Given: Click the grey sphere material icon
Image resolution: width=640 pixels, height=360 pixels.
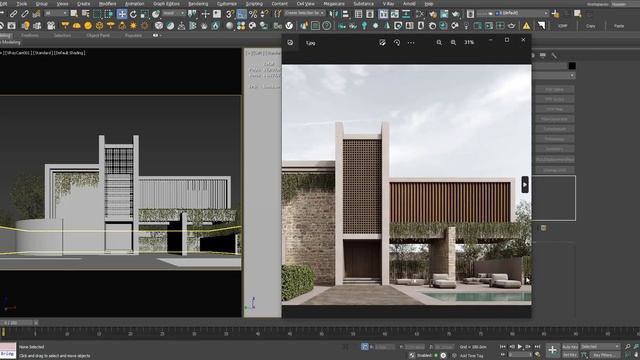Looking at the screenshot, I should point(230,26).
